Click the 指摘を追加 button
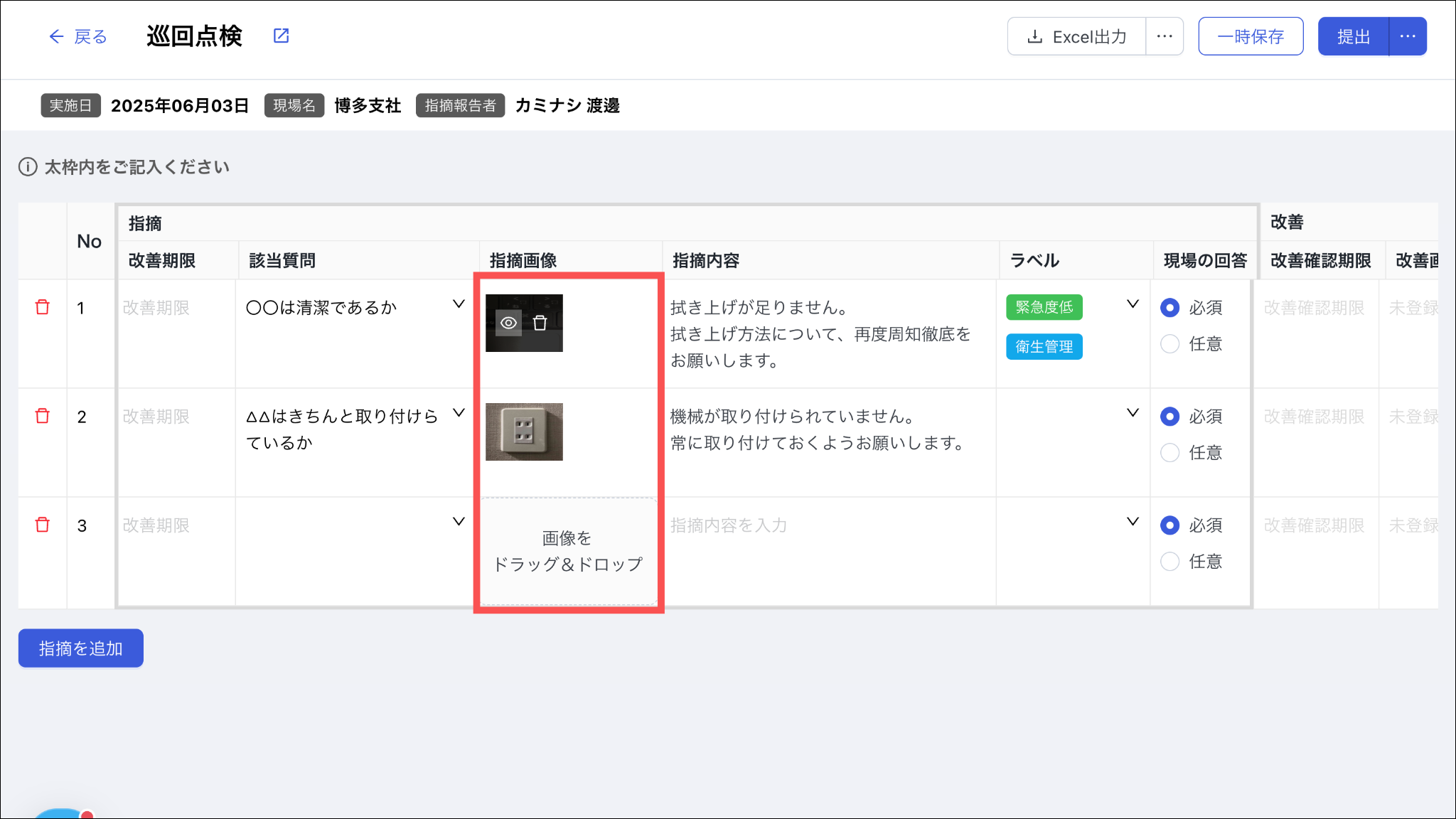1456x819 pixels. [81, 648]
